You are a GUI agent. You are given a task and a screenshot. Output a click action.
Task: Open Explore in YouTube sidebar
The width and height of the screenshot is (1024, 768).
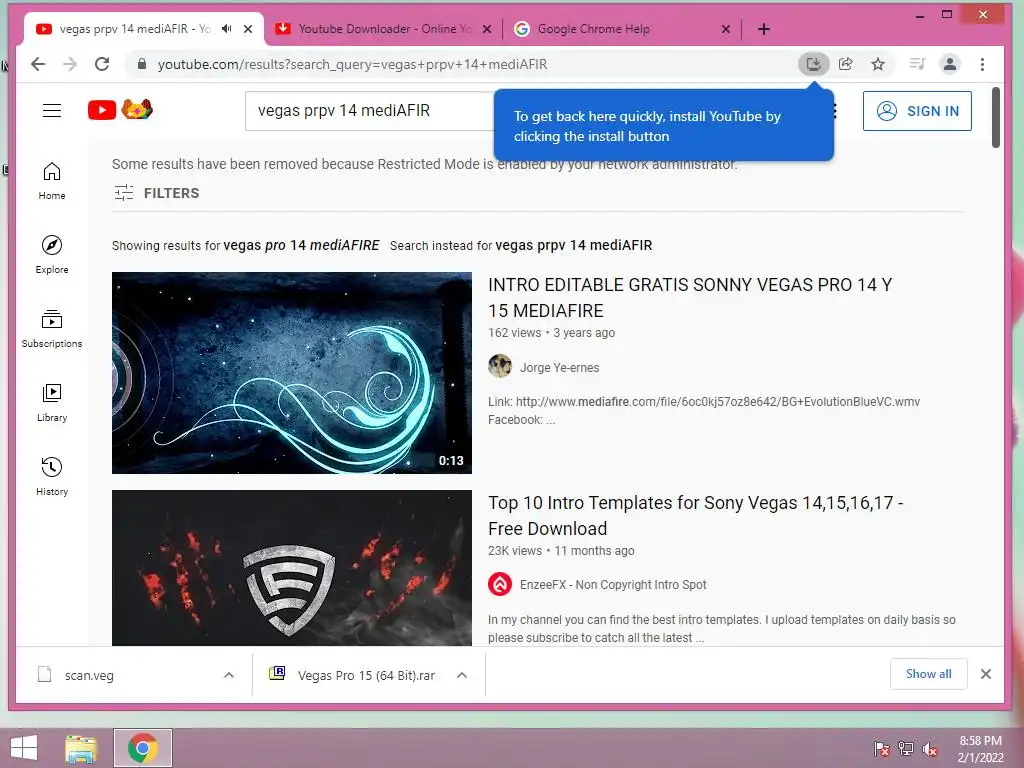point(52,255)
